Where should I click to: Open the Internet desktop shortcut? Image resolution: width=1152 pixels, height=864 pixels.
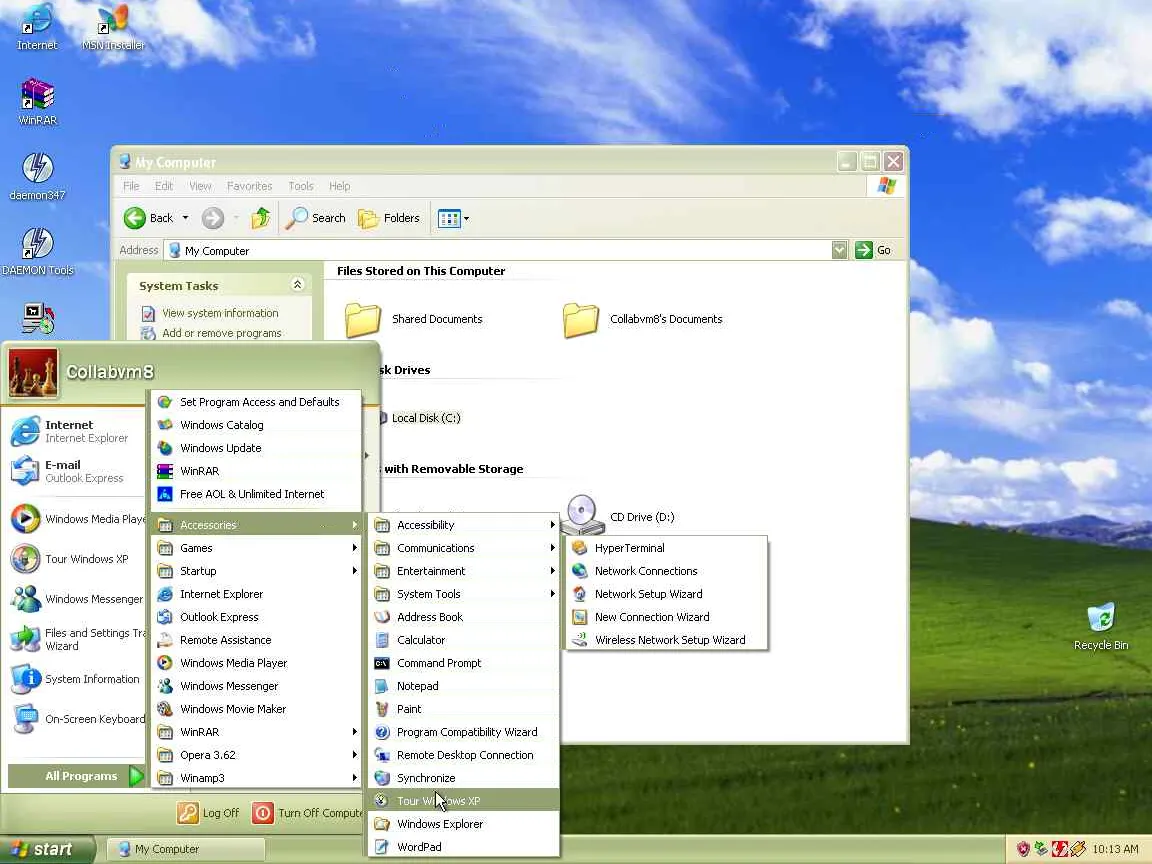tap(37, 27)
